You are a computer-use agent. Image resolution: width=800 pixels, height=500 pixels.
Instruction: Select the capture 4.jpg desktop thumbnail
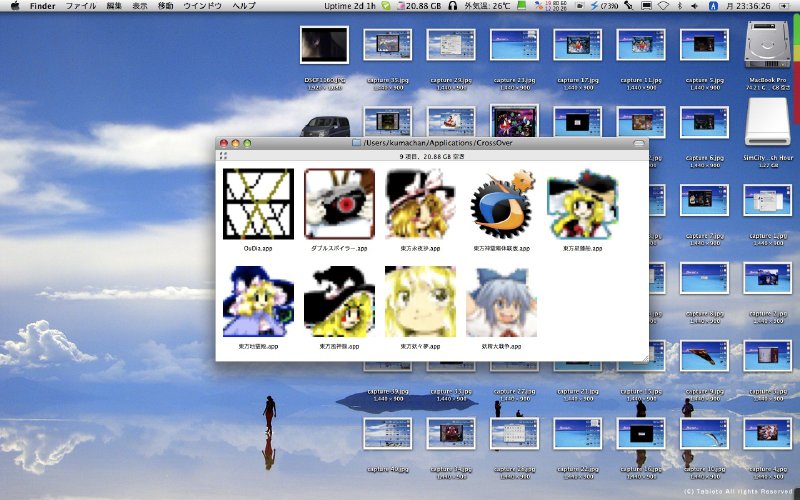pos(767,433)
